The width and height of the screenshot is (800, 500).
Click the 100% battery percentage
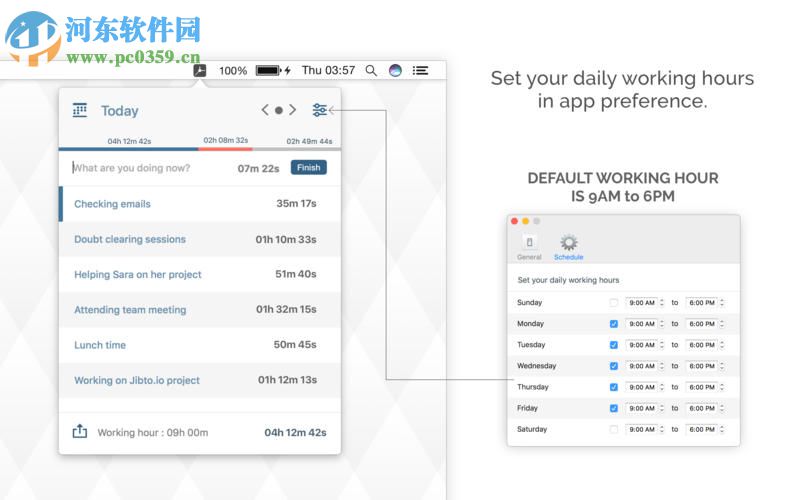coord(233,71)
